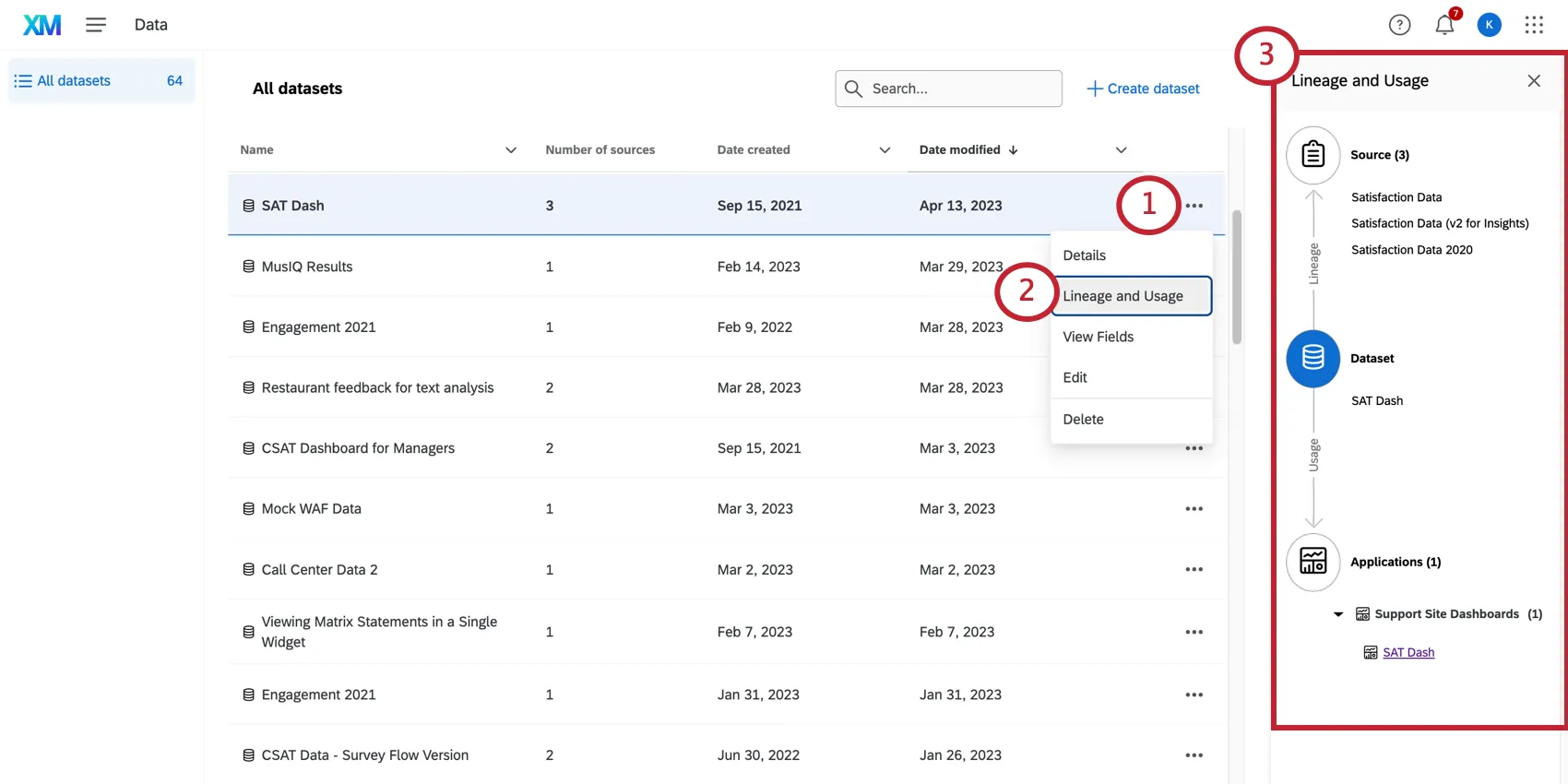Open the notifications bell
Screen dimensions: 1568x784
pos(1444,25)
